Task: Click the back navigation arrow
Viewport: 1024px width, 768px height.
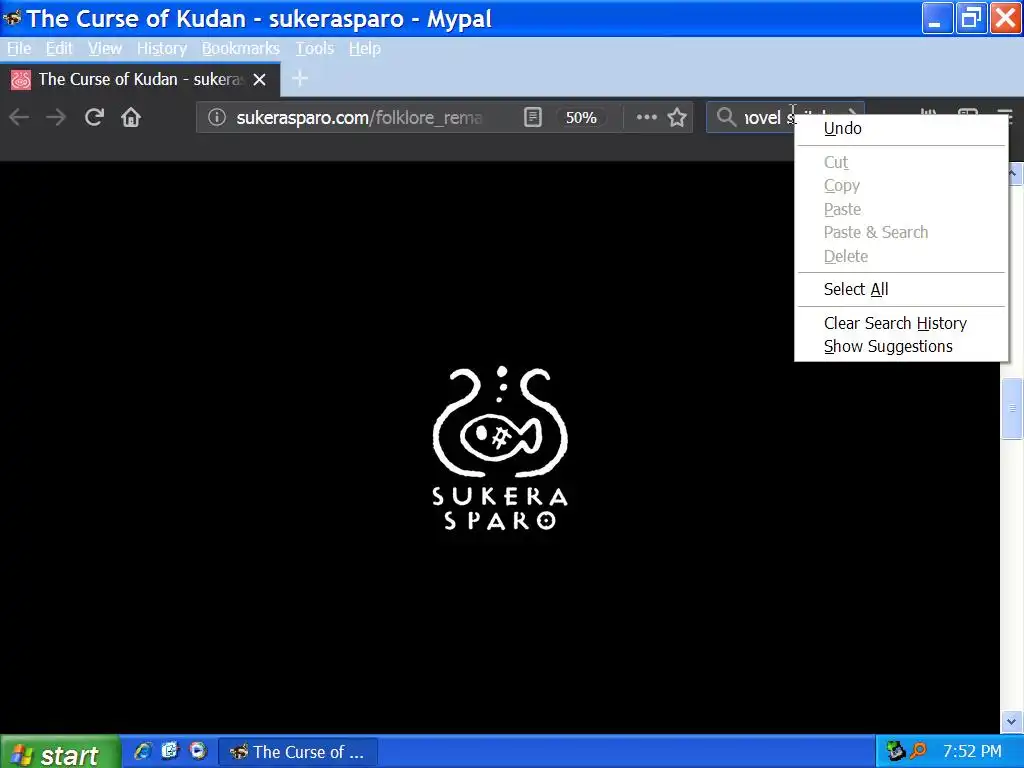Action: click(x=19, y=118)
